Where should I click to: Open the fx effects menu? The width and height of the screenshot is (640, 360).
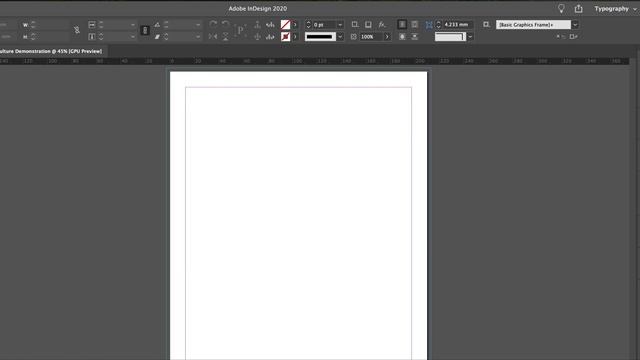click(382, 24)
